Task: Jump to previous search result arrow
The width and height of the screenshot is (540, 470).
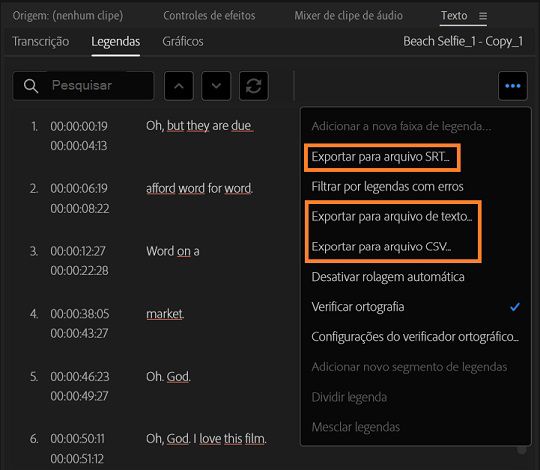Action: point(179,86)
